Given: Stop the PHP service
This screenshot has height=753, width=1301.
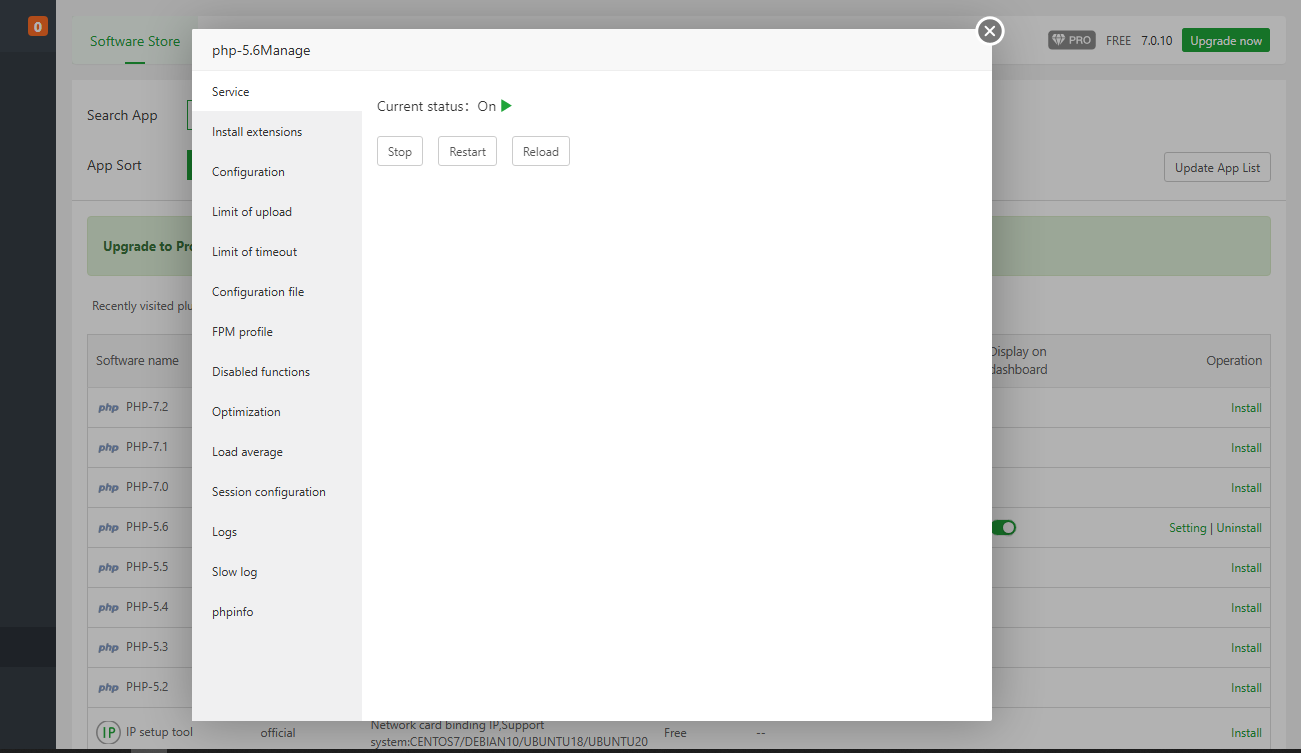Looking at the screenshot, I should (400, 151).
